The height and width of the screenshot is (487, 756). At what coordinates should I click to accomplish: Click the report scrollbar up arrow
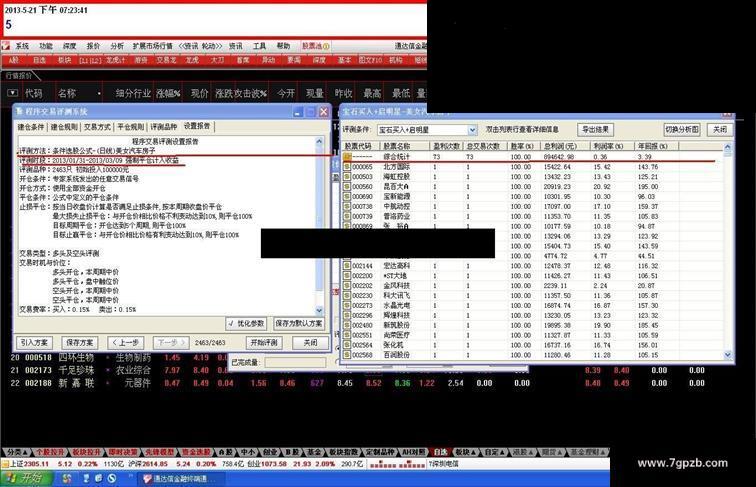(x=319, y=142)
